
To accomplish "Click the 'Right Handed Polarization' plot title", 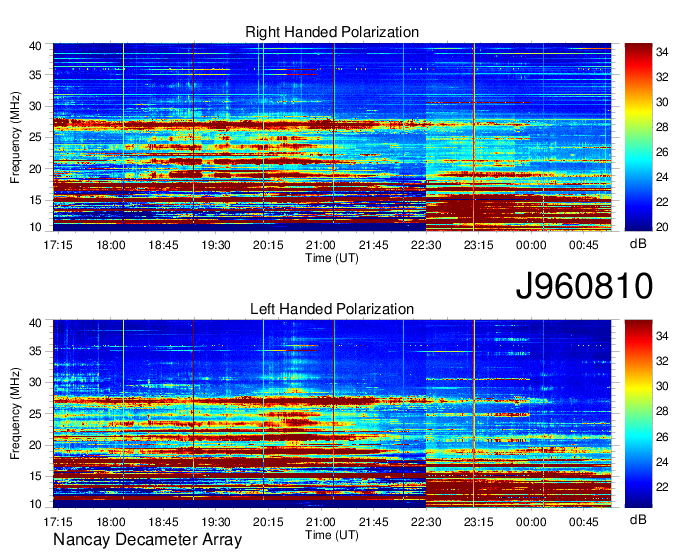I will (332, 32).
